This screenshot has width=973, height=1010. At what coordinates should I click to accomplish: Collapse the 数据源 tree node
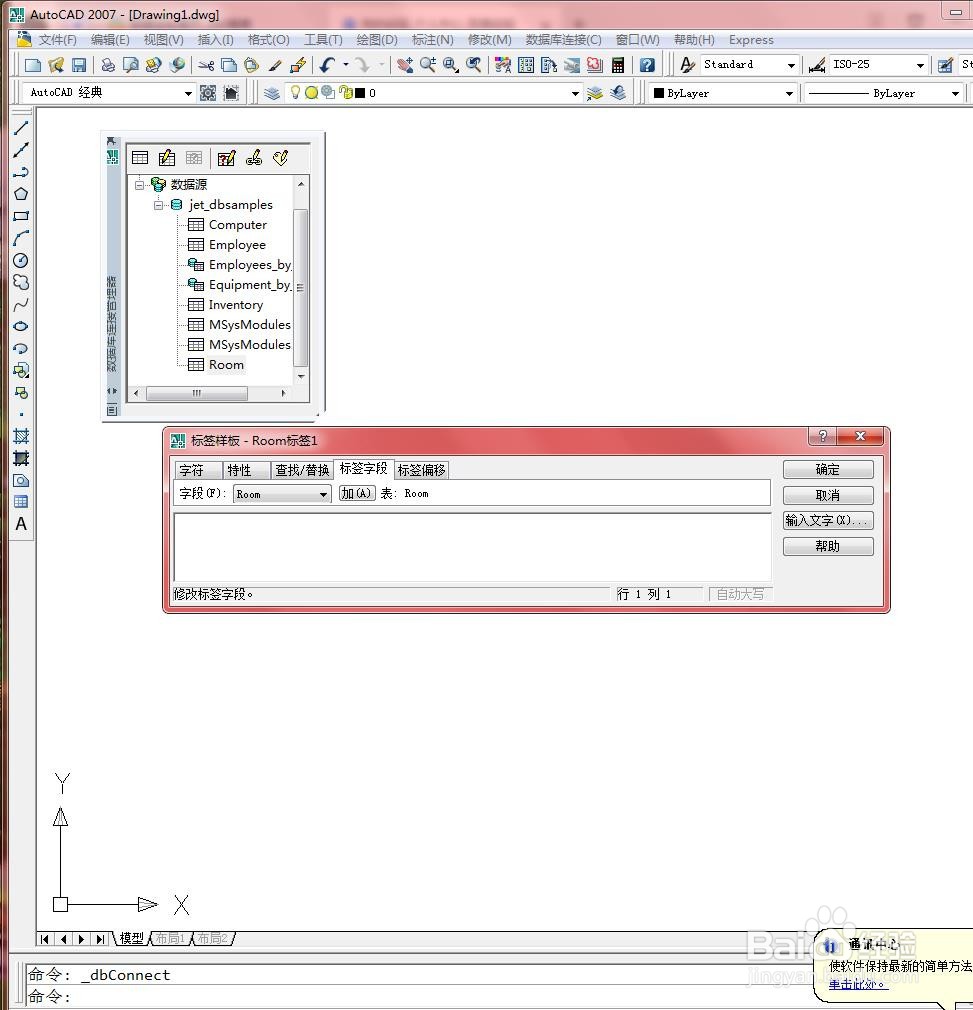pyautogui.click(x=139, y=185)
